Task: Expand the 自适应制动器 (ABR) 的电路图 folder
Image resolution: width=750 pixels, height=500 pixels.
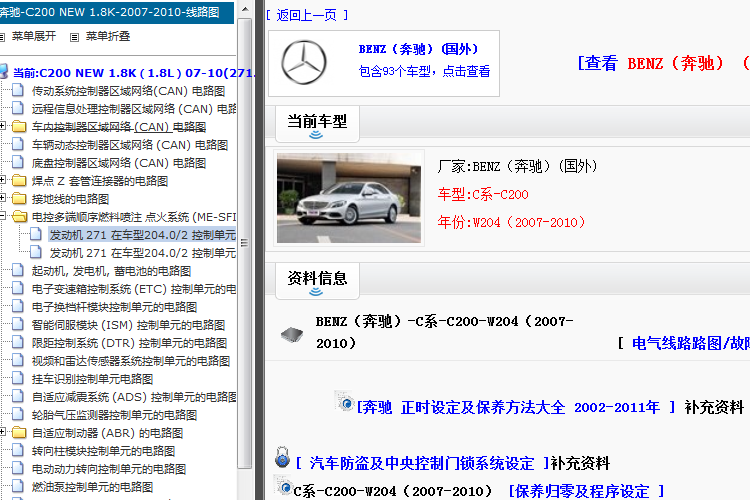Action: [2, 432]
